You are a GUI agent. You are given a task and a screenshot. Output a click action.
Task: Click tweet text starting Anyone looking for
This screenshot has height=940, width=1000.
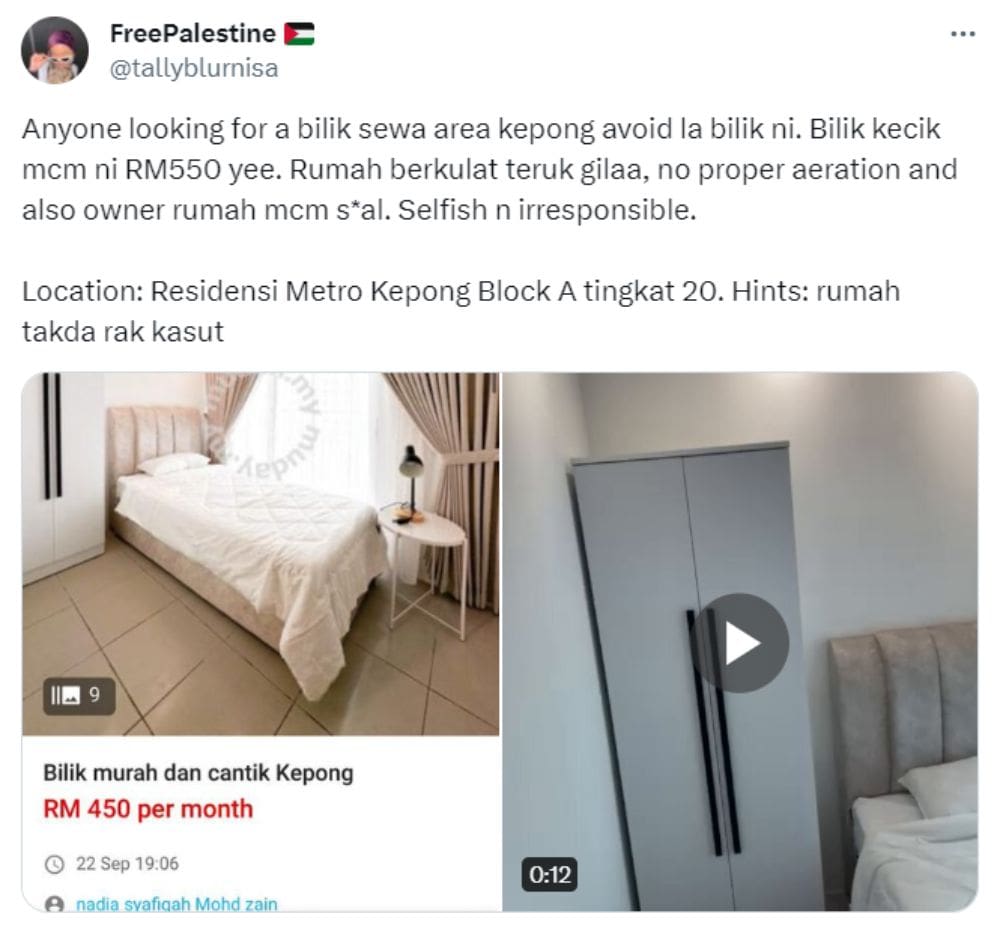tap(490, 169)
